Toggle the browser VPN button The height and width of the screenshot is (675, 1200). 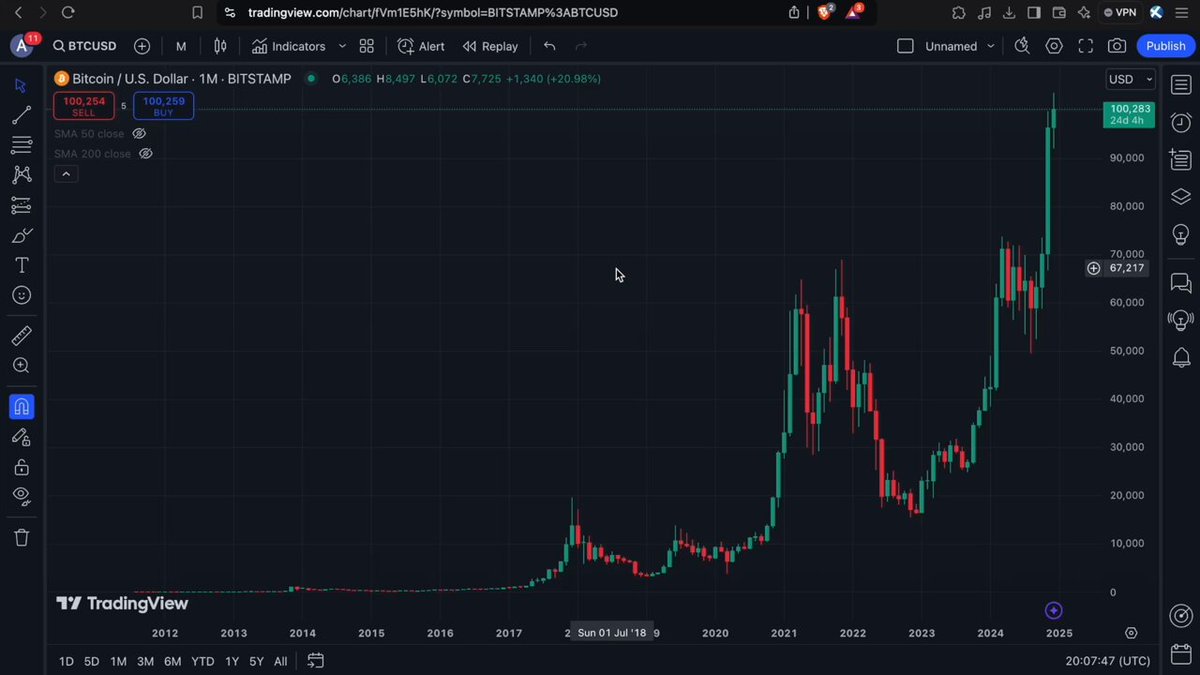pos(1119,12)
